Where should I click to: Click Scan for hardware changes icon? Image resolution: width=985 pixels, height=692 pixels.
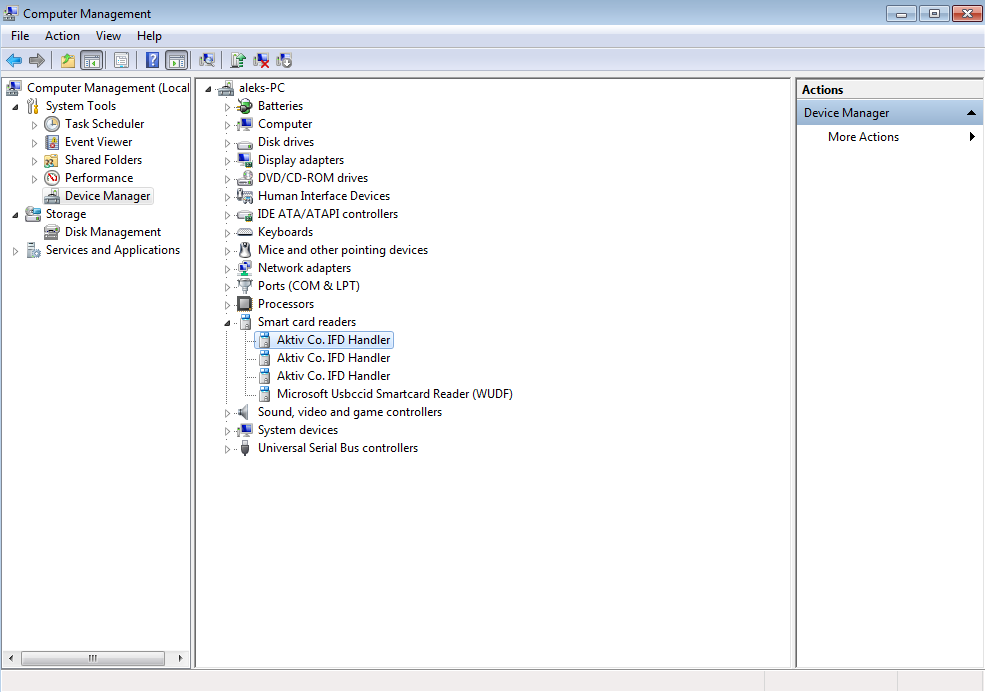click(207, 60)
